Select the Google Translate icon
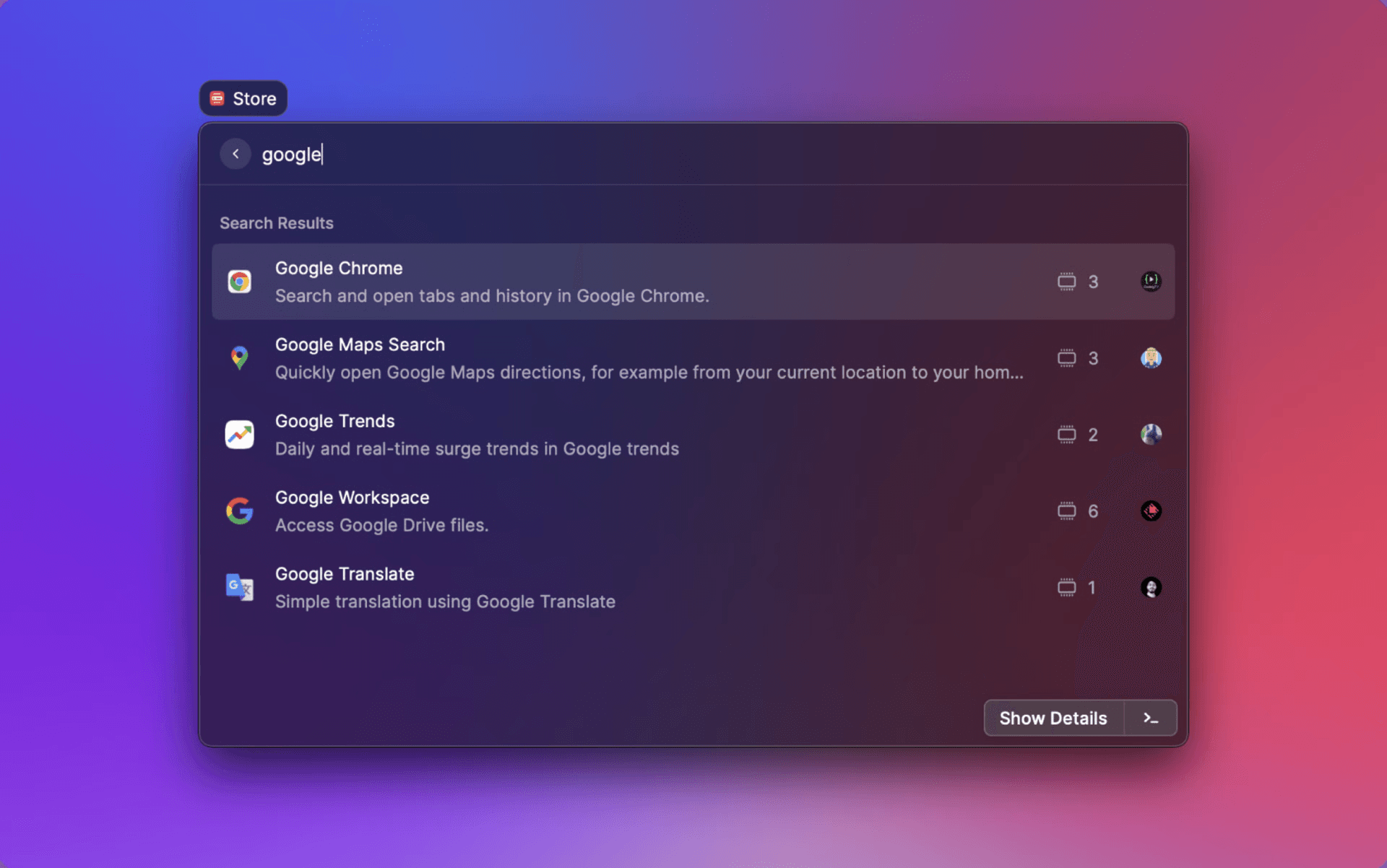1387x868 pixels. coord(239,587)
